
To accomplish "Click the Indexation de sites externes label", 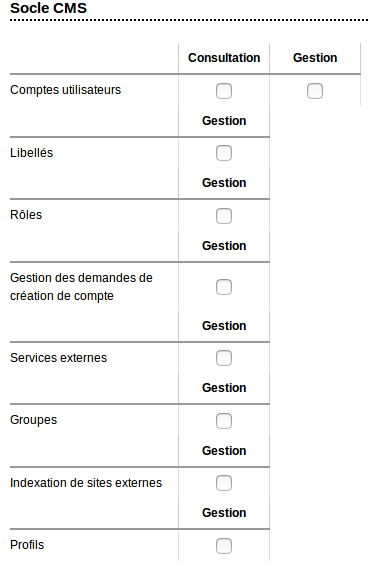I will [x=86, y=483].
